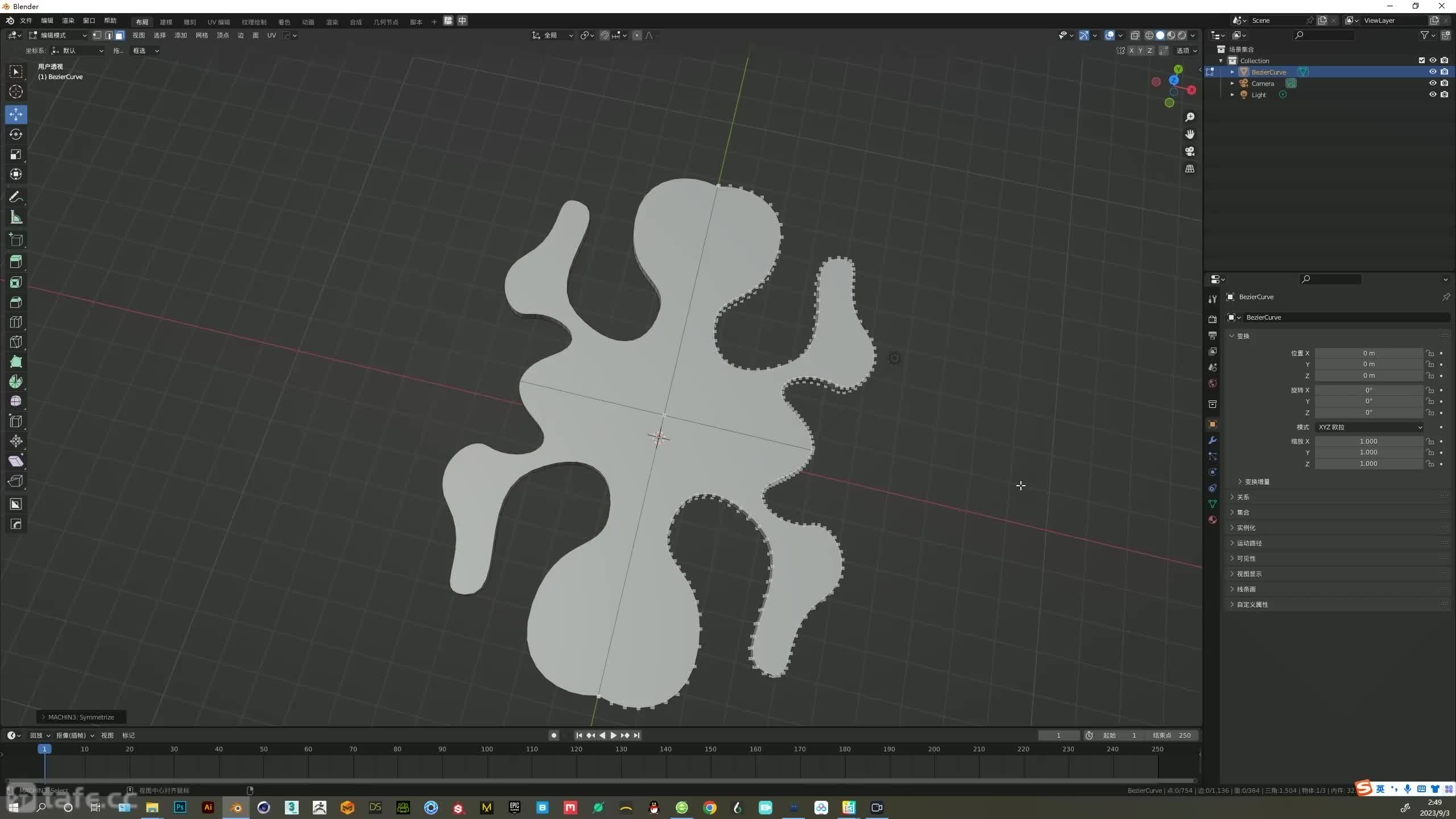Activate the Rotate tool
1456x819 pixels.
tap(16, 134)
